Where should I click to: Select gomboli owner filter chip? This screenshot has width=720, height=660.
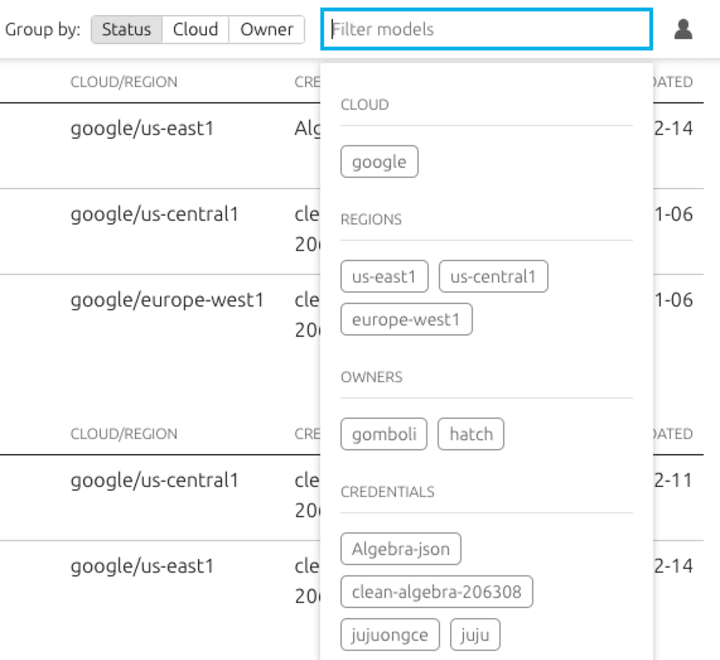(385, 434)
